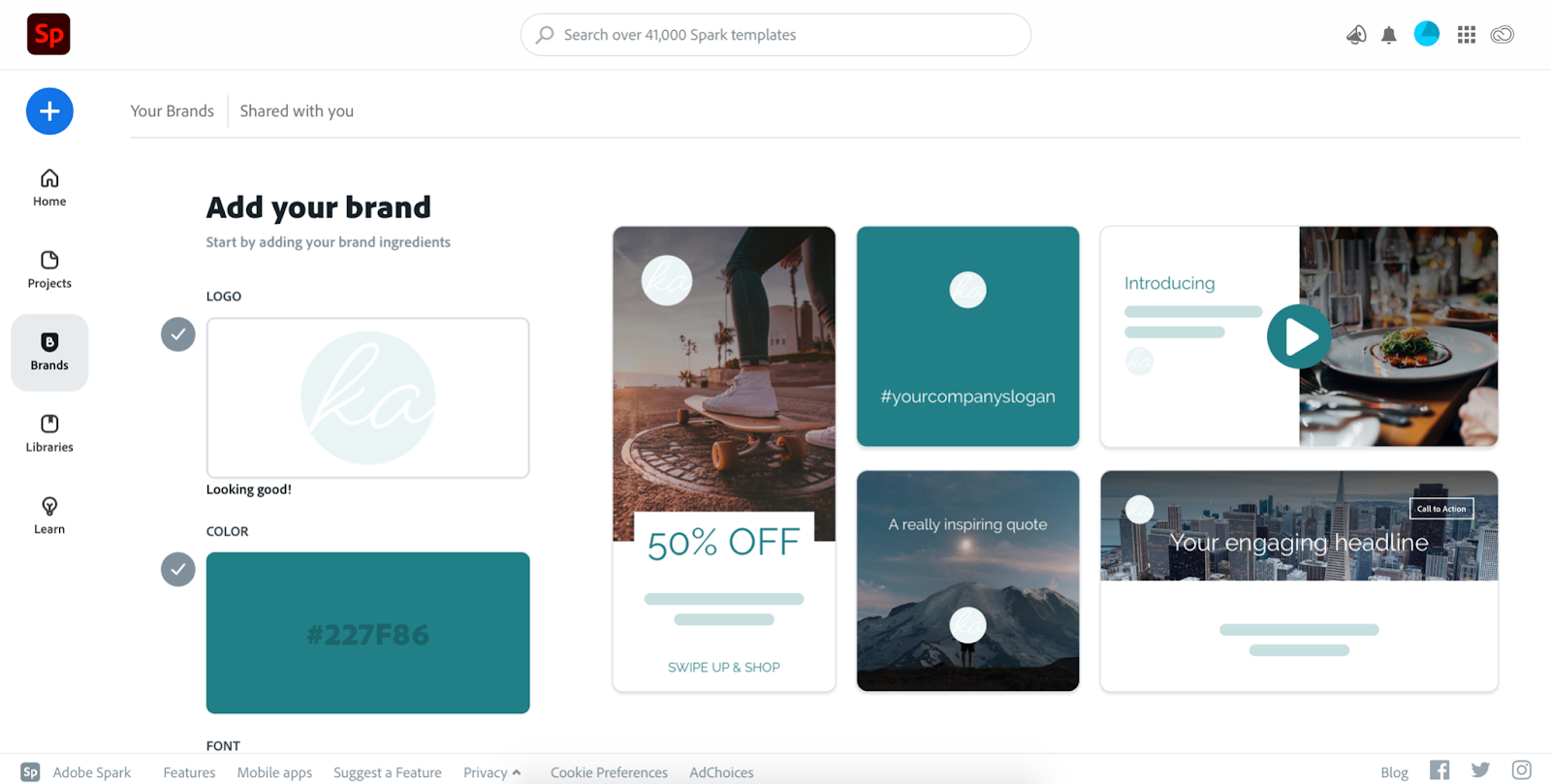Select the #227F86 brand color swatch

tap(368, 633)
